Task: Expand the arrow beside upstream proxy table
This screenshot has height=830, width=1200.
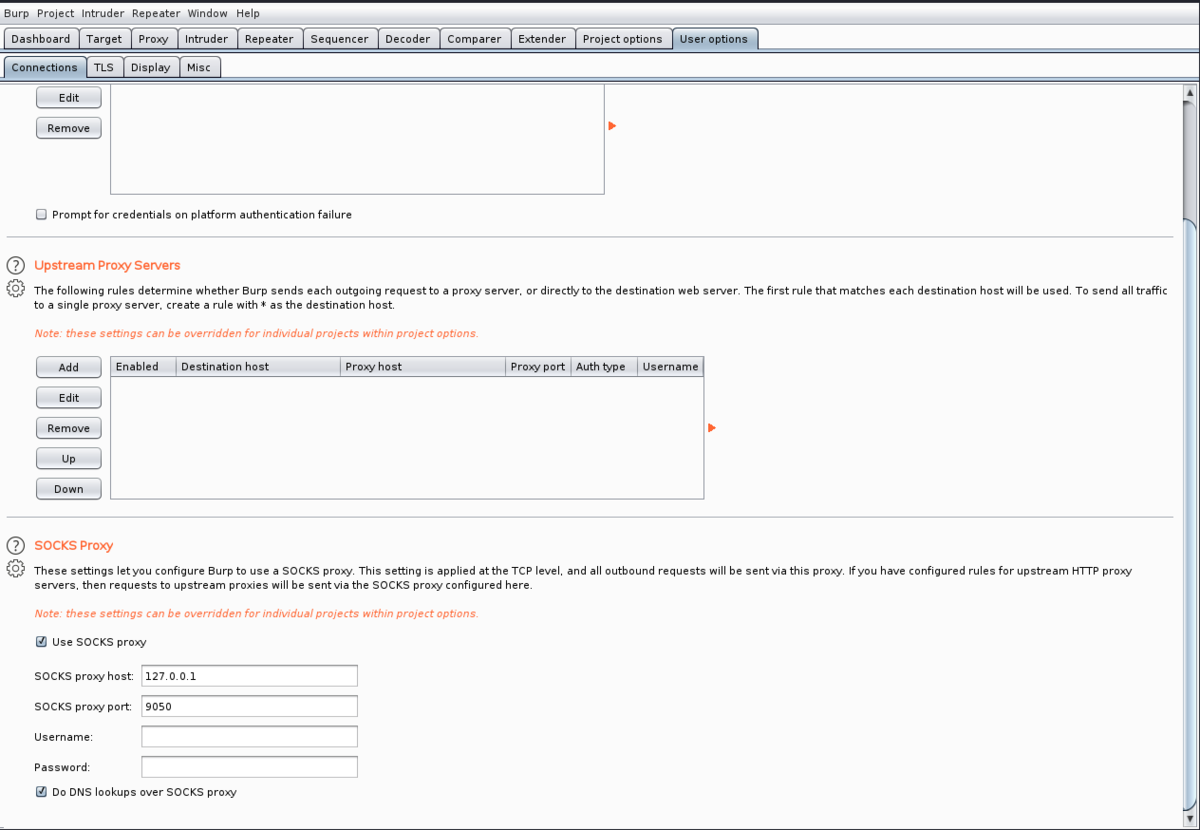Action: tap(712, 428)
